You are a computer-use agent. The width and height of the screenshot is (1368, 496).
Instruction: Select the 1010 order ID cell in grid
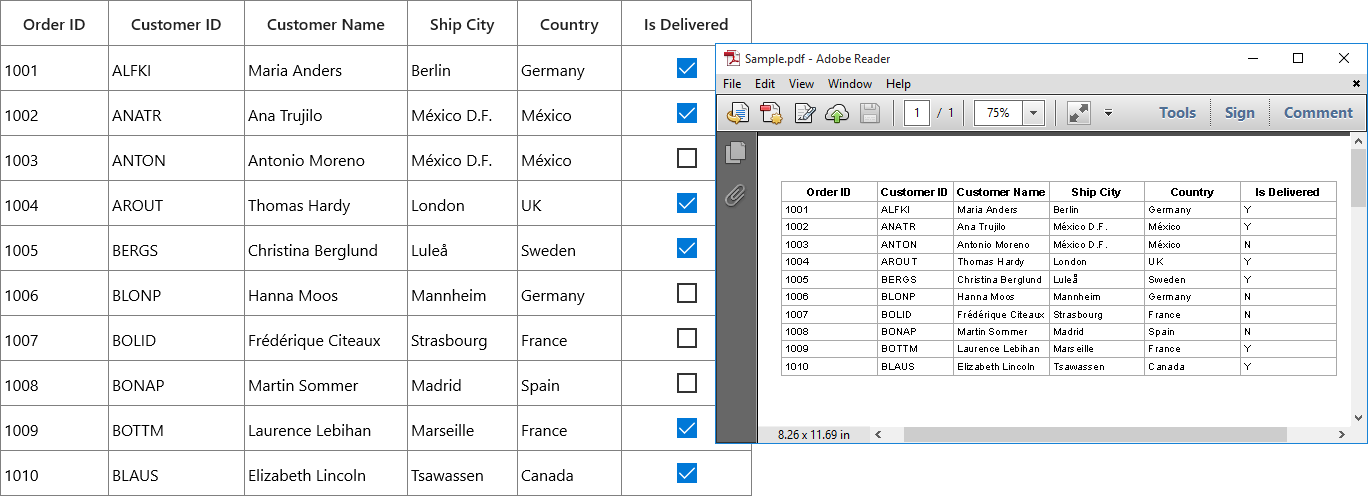[54, 473]
